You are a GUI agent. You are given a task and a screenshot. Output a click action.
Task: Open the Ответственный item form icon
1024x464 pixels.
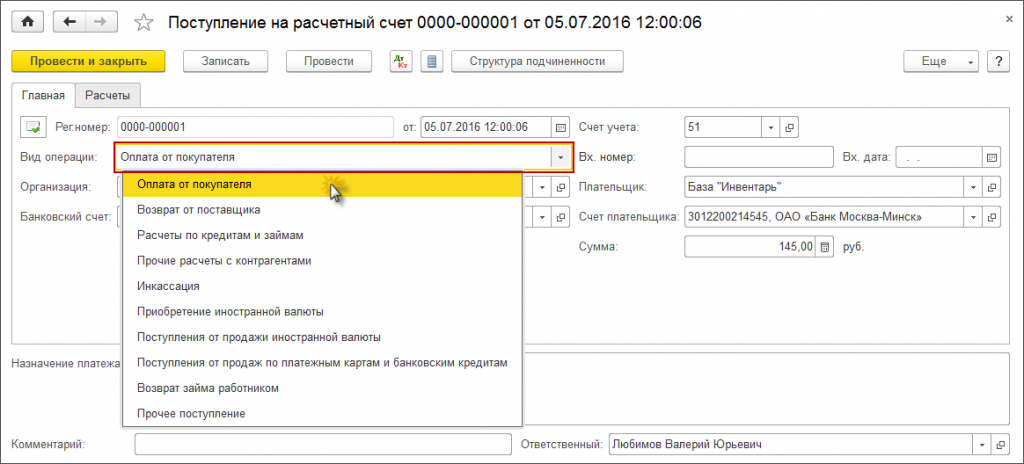click(1000, 444)
